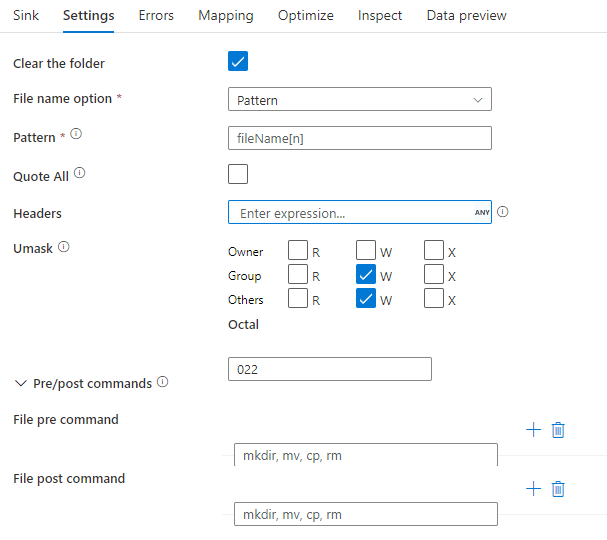Switch to the Mapping tab

(x=225, y=15)
